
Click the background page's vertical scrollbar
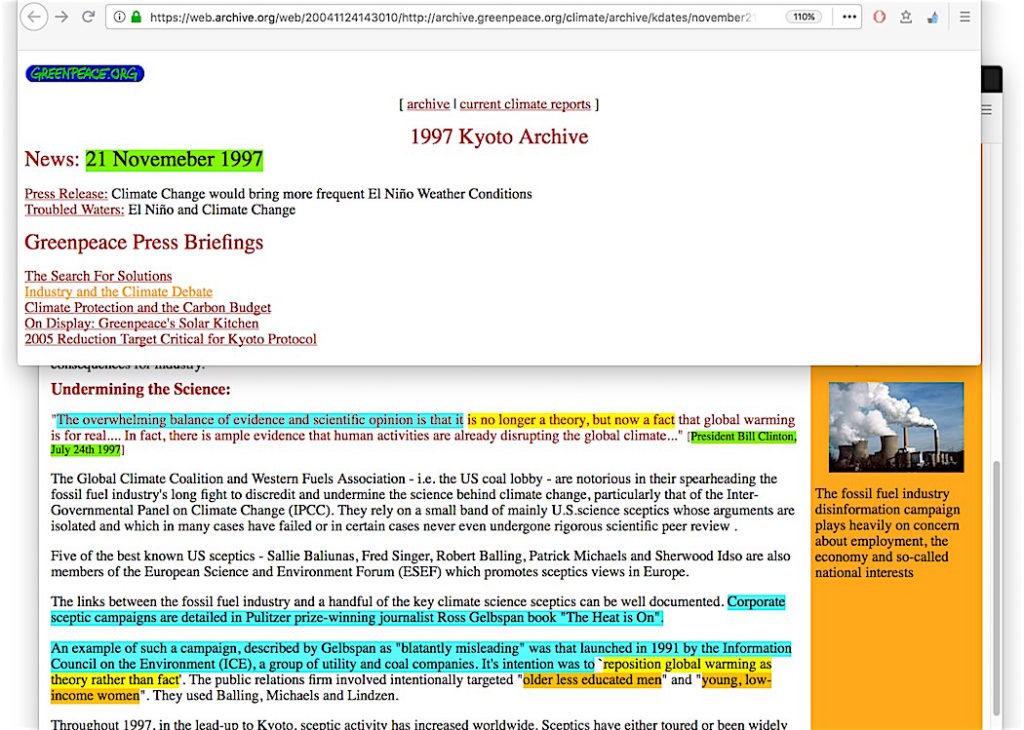pos(994,580)
